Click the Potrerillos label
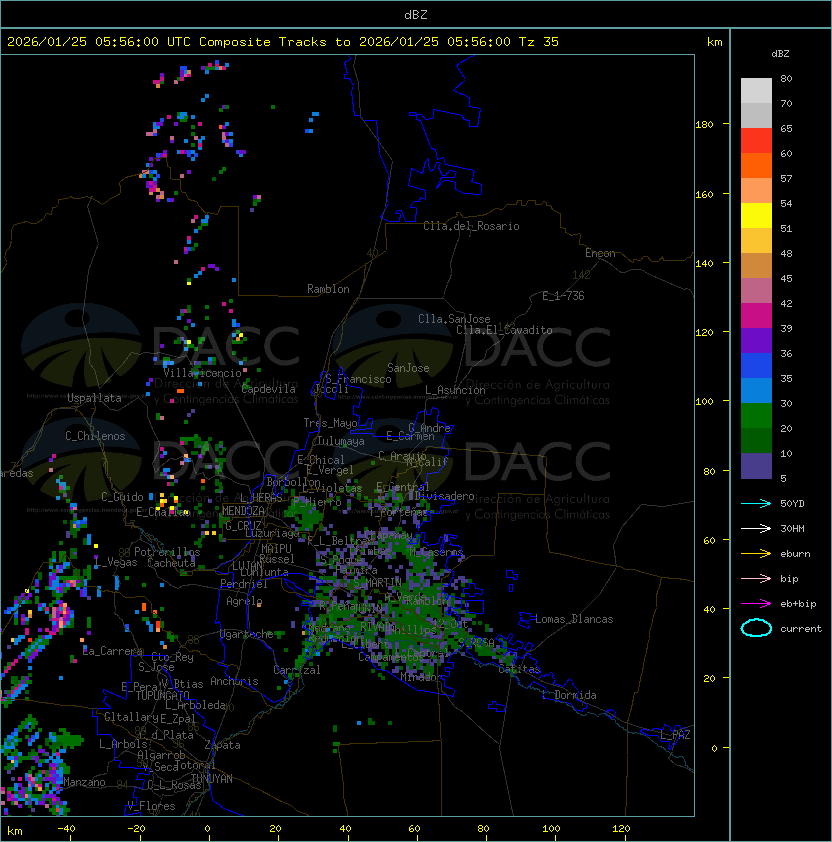The height and width of the screenshot is (842, 832). click(167, 552)
